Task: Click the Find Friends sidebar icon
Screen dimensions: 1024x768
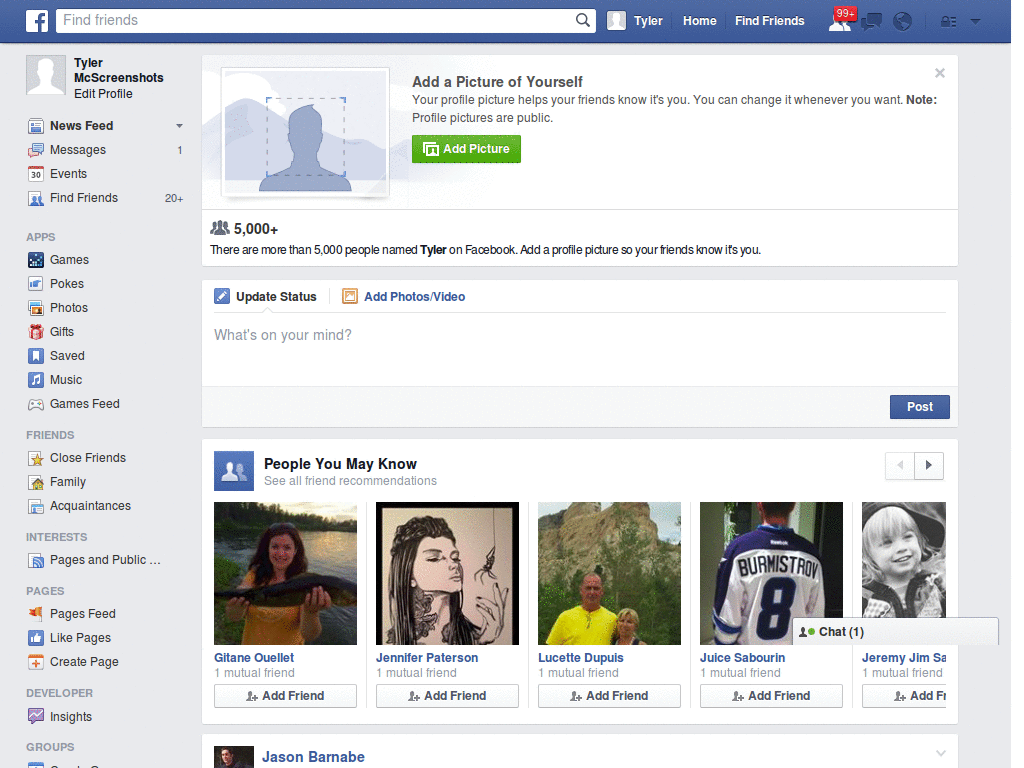Action: click(36, 199)
